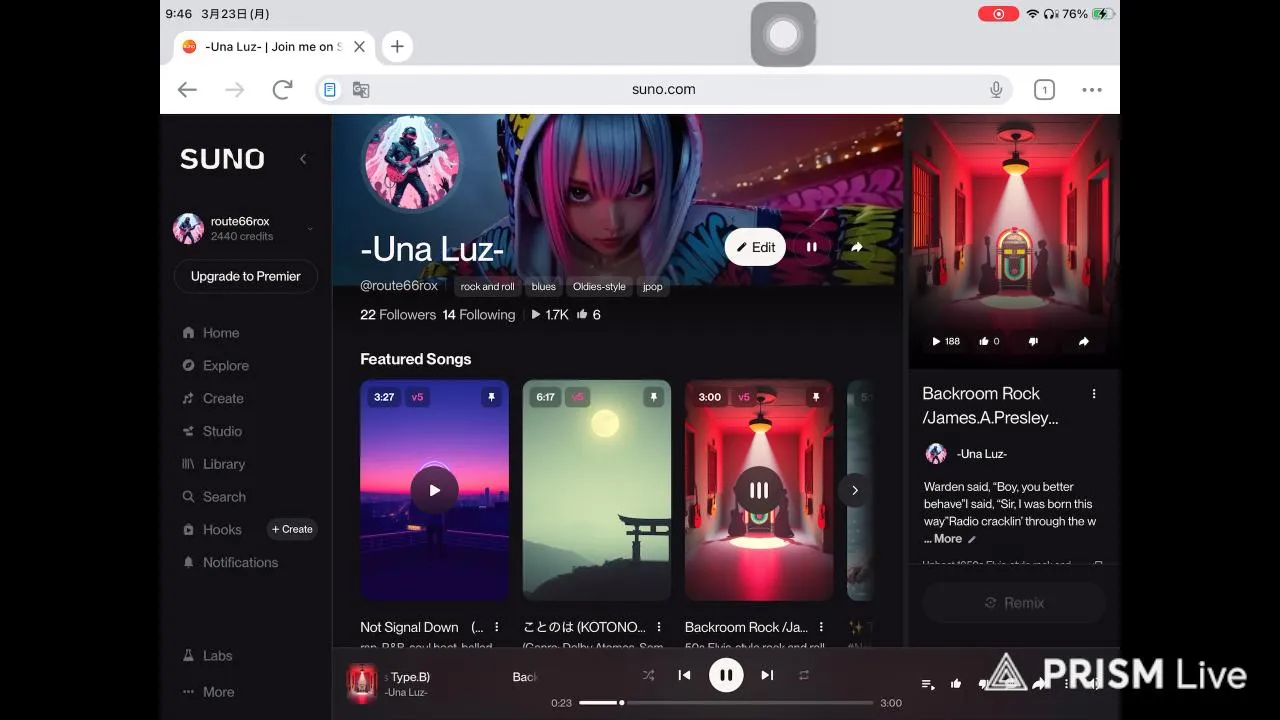Screen dimensions: 1280x720
Task: Tap the microphone voice search icon
Action: [996, 89]
